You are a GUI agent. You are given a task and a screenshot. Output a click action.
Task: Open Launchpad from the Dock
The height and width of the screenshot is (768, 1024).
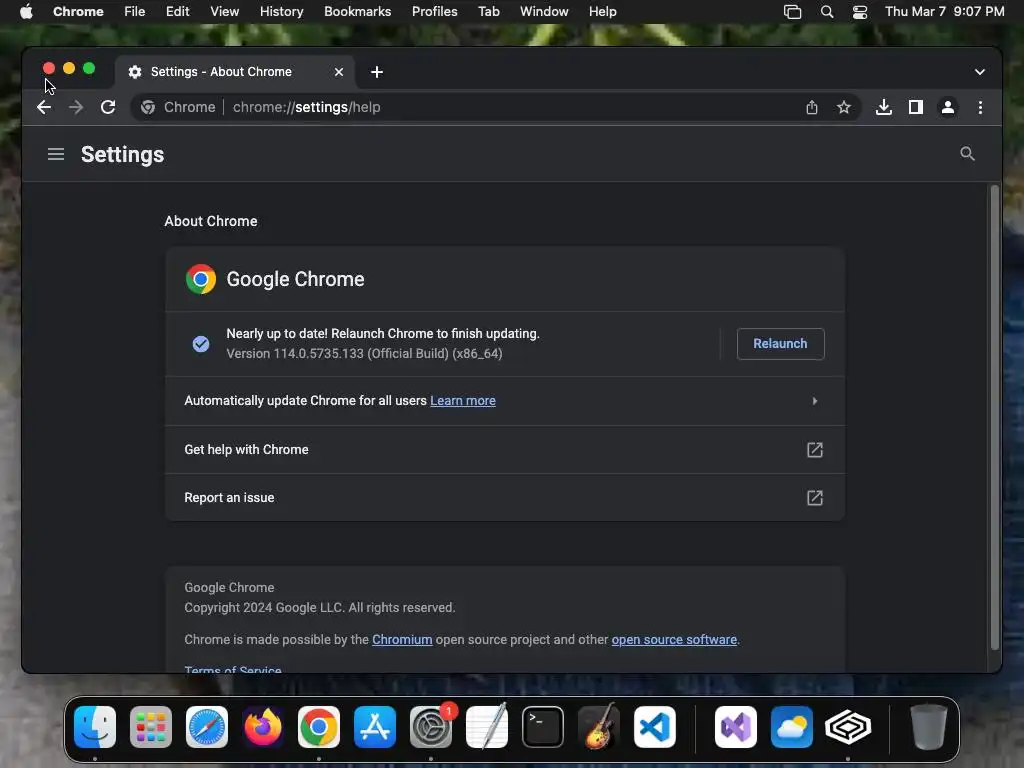coord(151,727)
